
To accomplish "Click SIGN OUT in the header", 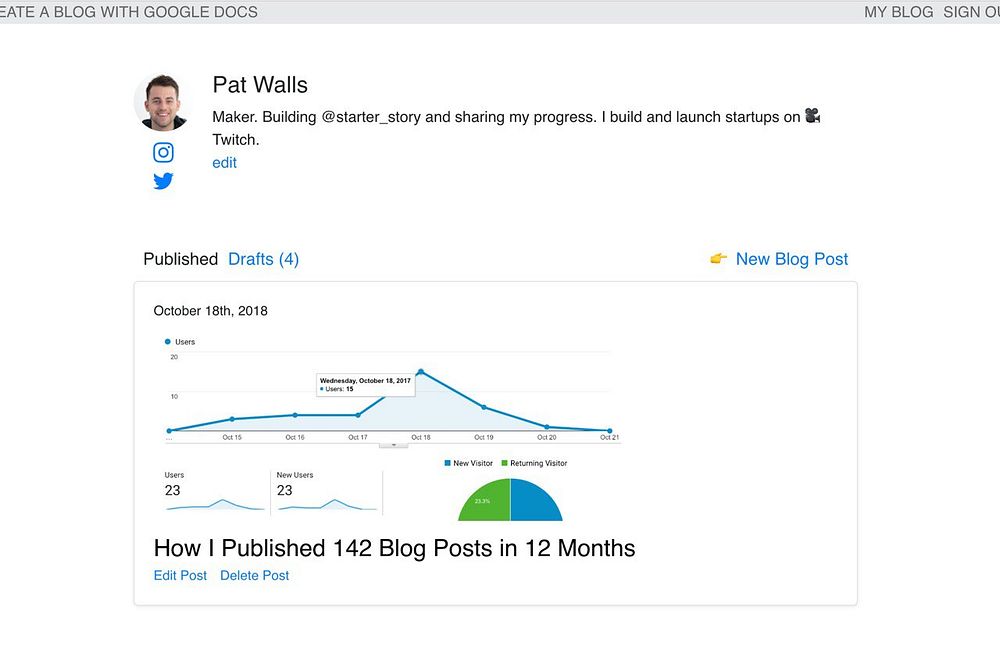I will (971, 12).
